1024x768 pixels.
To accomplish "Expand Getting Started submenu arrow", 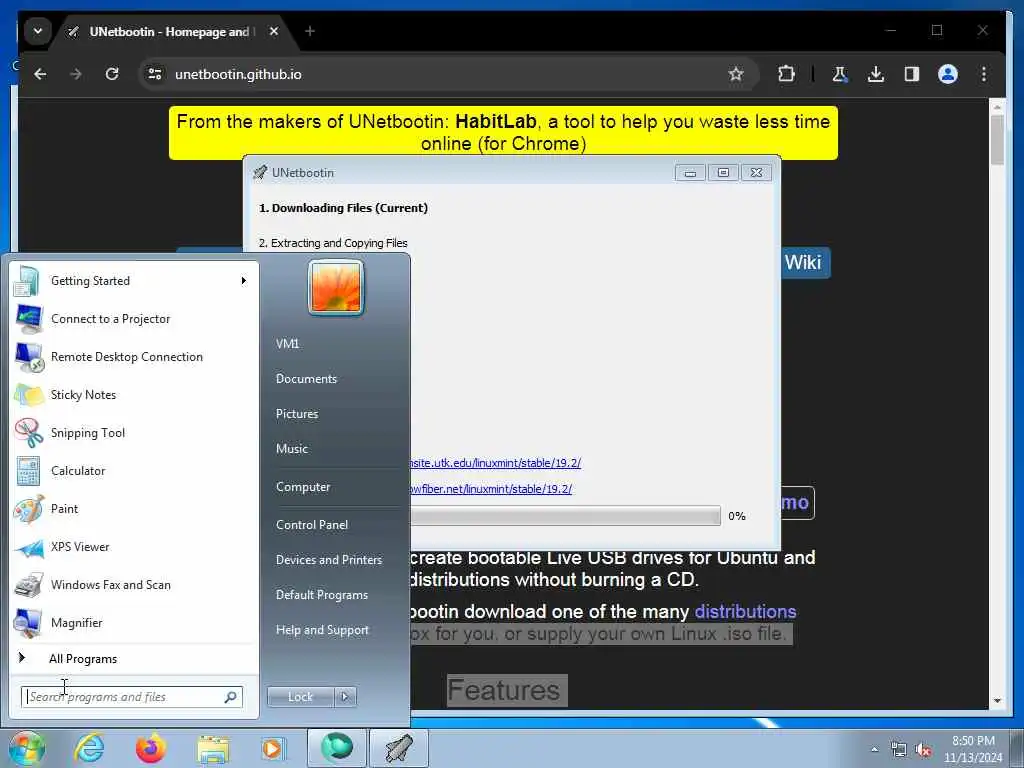I will tap(244, 281).
